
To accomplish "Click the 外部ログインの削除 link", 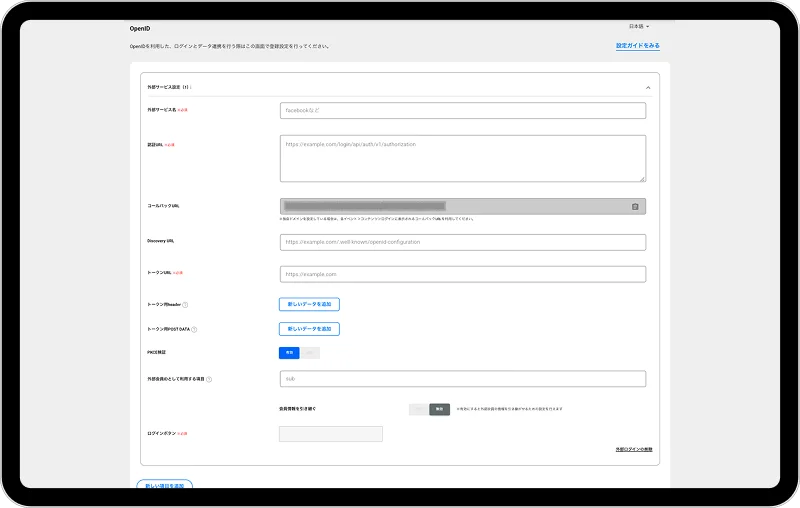I will click(634, 450).
